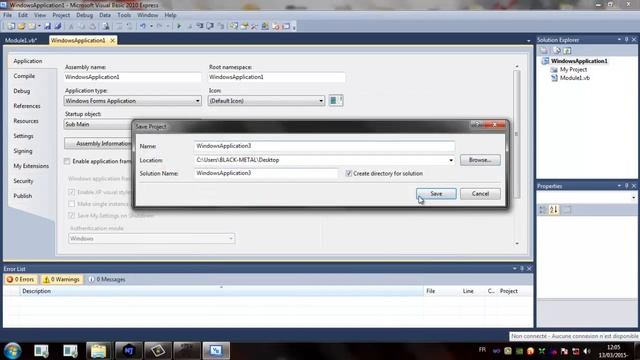This screenshot has width=640, height=360.
Task: Open the Window menu
Action: click(148, 15)
